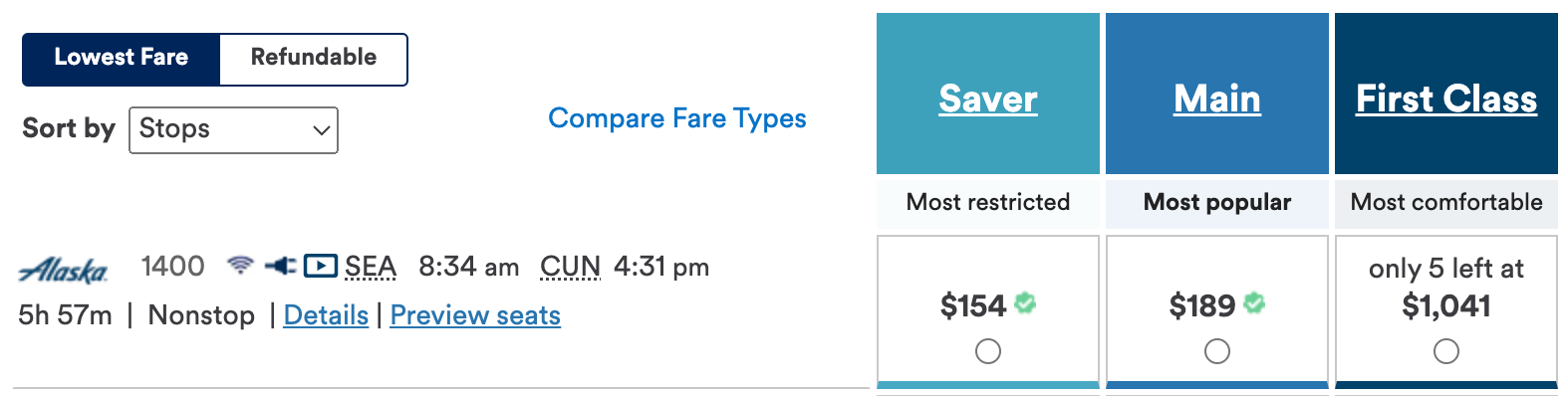Open the Preview seats link
1568x396 pixels.
pyautogui.click(x=475, y=315)
